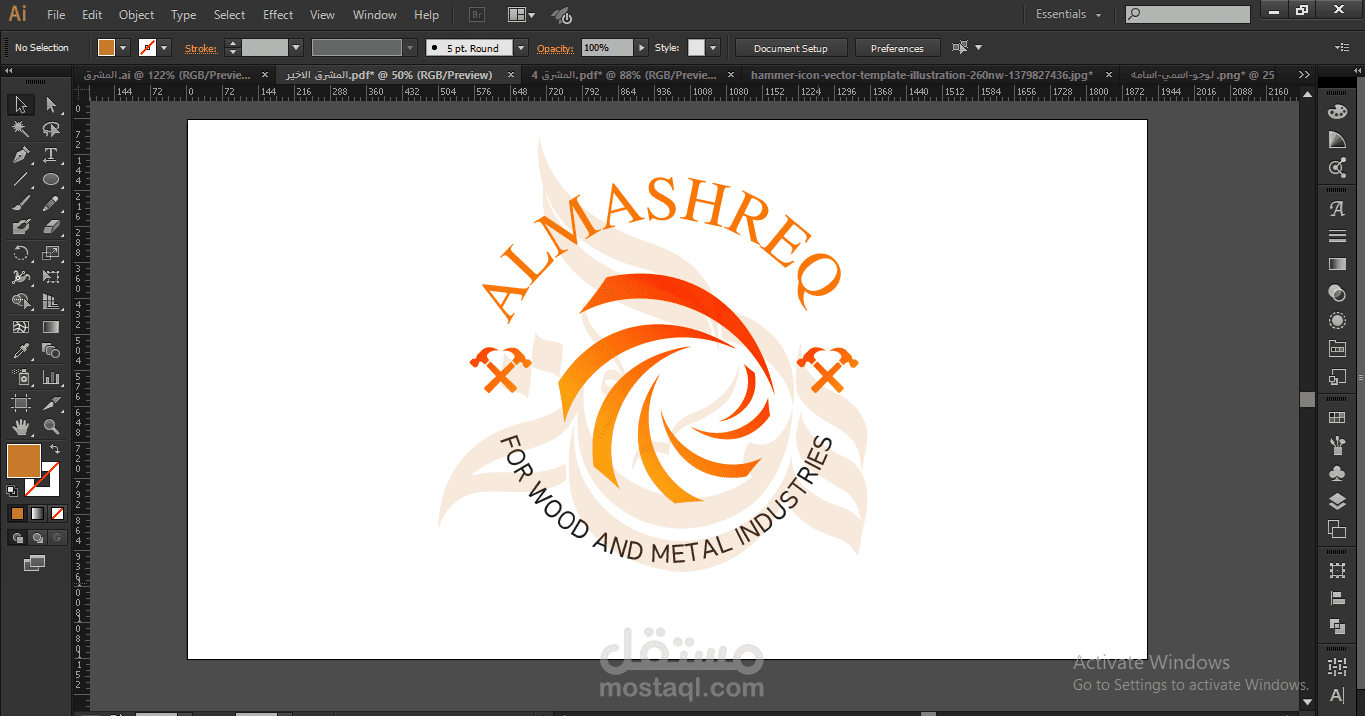Select the Pen tool
The height and width of the screenshot is (716, 1365).
(20, 155)
